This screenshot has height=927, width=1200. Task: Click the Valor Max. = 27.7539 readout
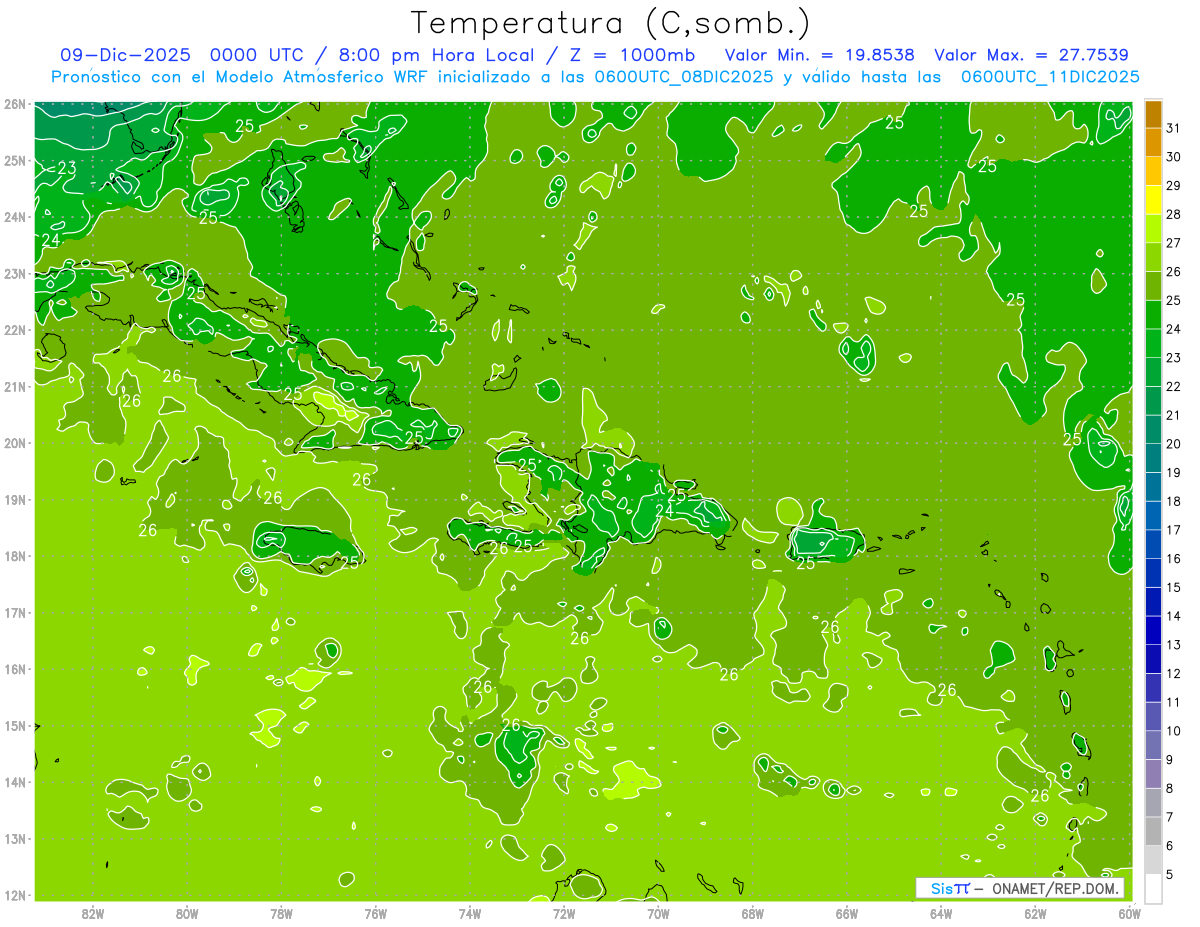(1031, 55)
